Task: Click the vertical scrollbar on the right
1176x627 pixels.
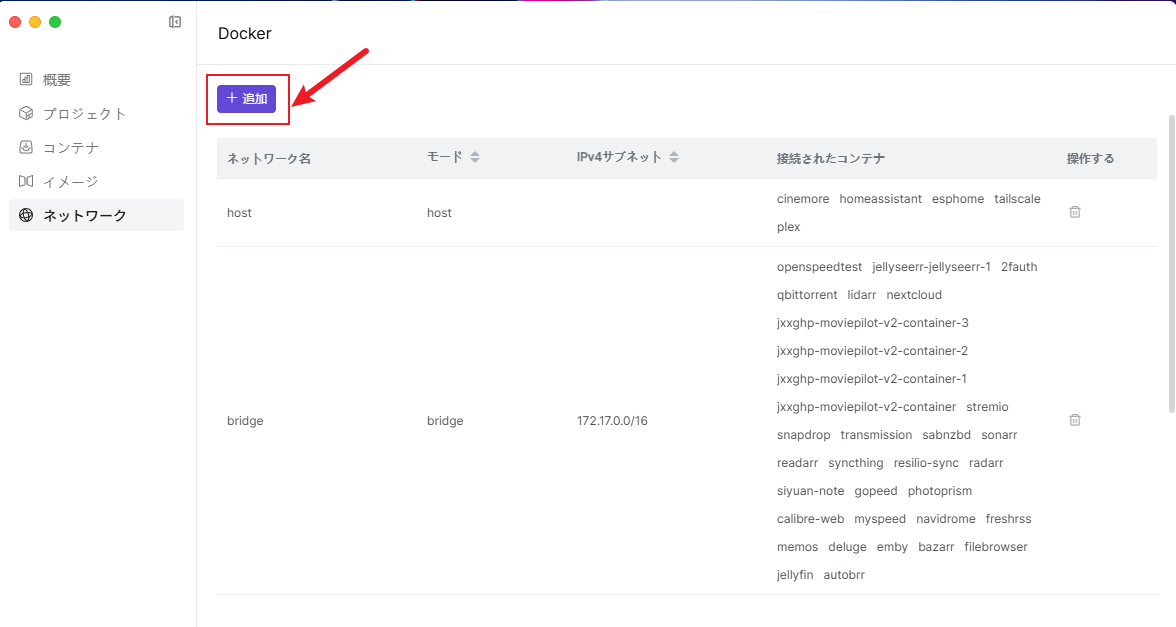Action: click(x=1171, y=262)
